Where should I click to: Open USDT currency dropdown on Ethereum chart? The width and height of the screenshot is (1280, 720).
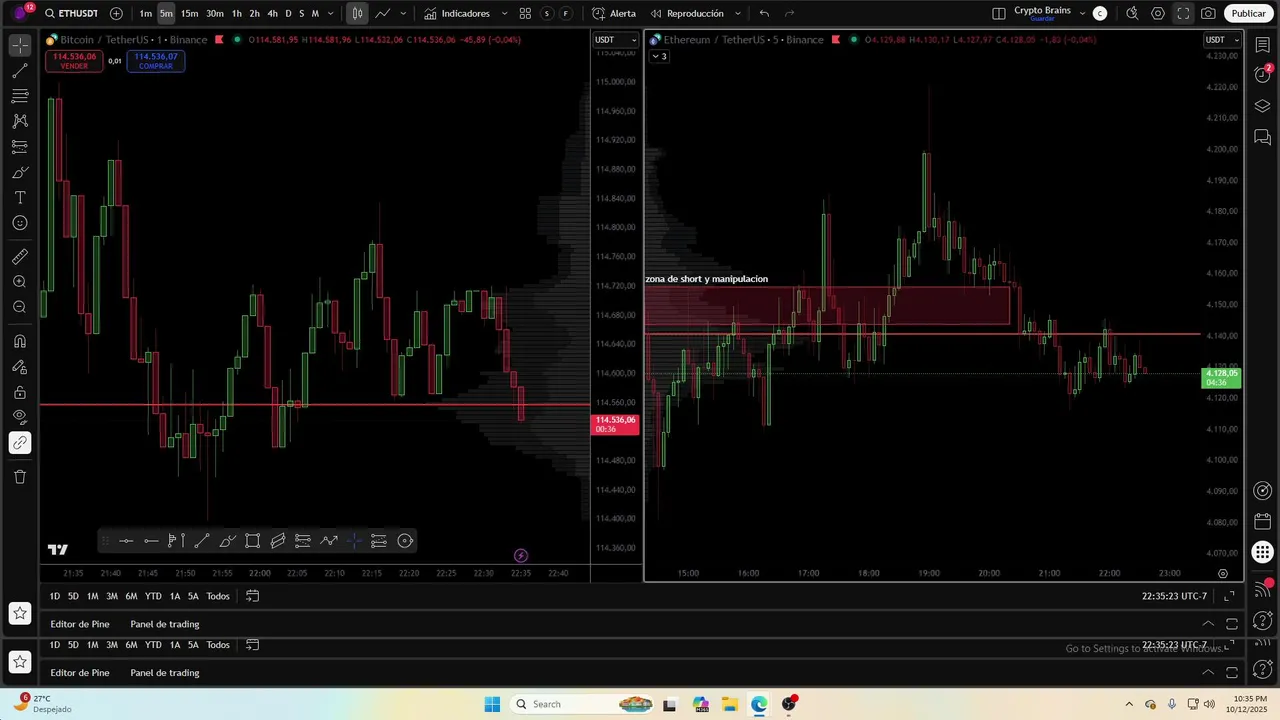(x=1222, y=40)
